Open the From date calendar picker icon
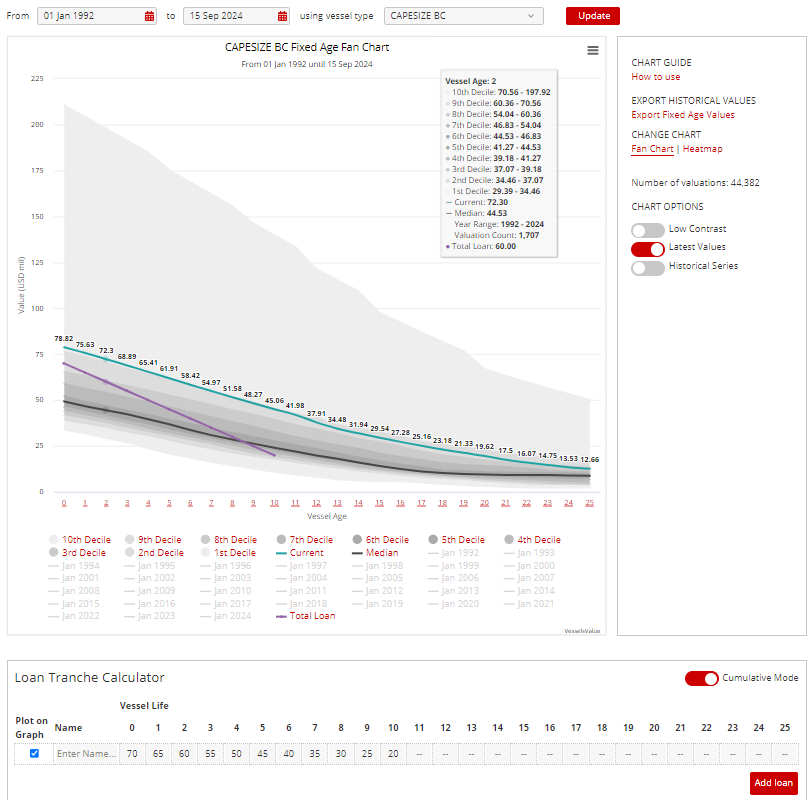 click(x=150, y=16)
